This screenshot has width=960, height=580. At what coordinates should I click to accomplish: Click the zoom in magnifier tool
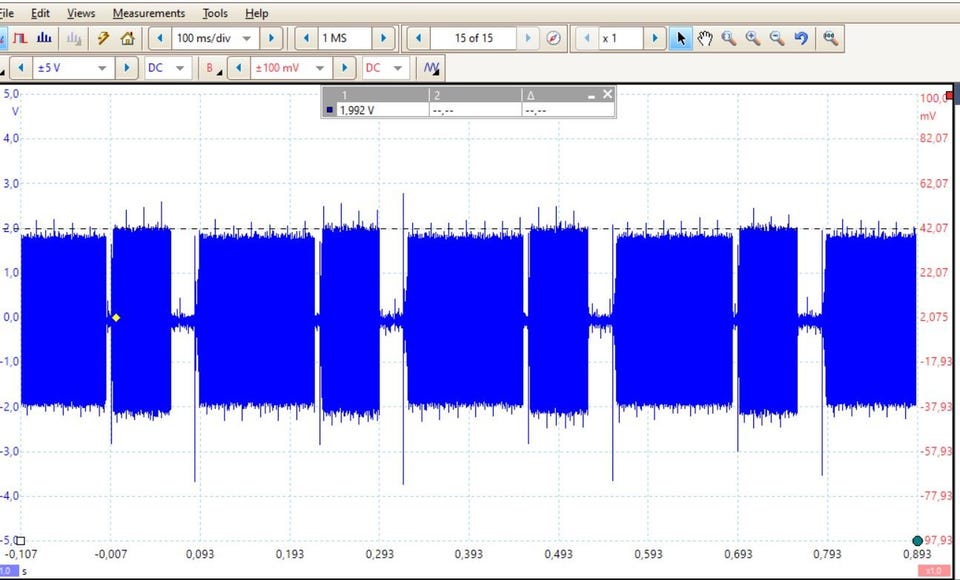[x=753, y=38]
